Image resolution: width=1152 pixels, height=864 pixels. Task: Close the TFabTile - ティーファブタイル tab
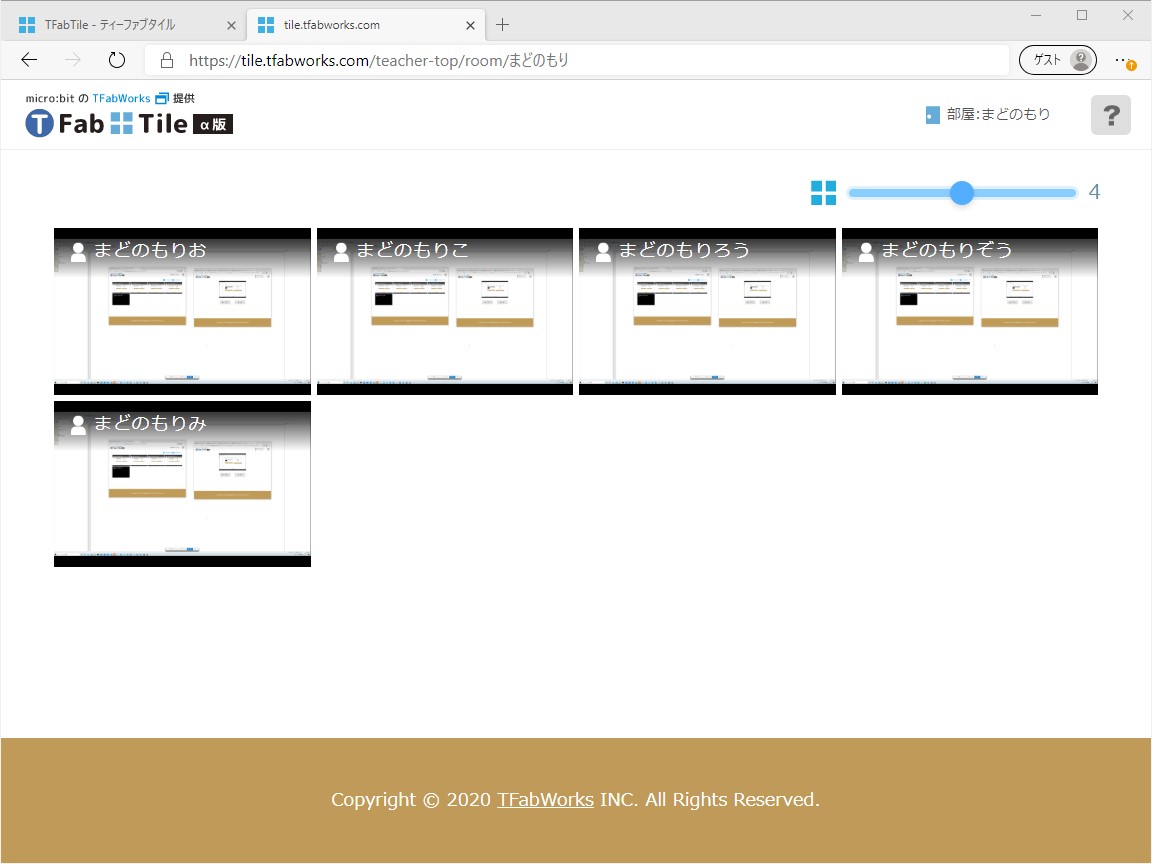click(231, 26)
